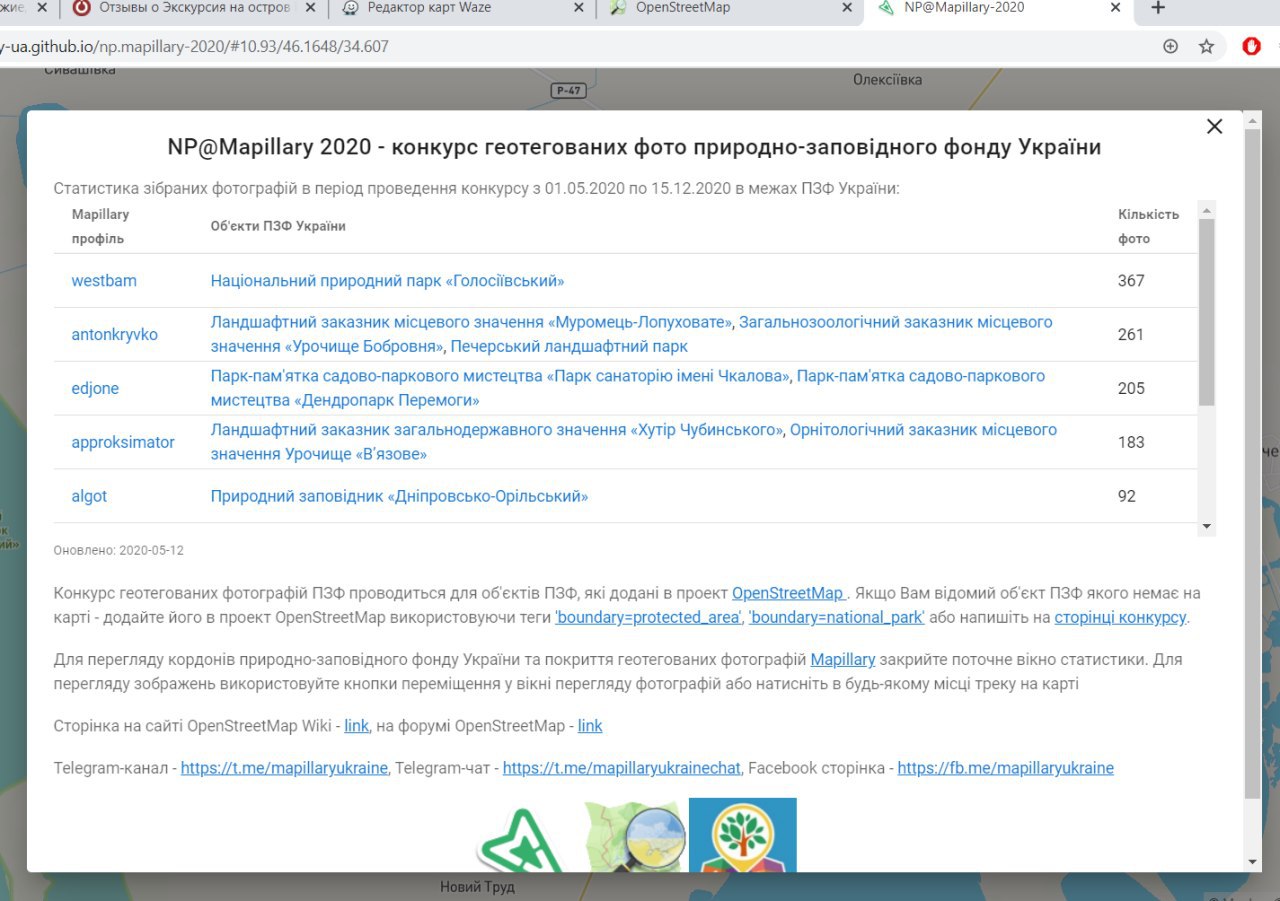
Task: Click the statistics table scrollbar thumb
Action: (1207, 312)
